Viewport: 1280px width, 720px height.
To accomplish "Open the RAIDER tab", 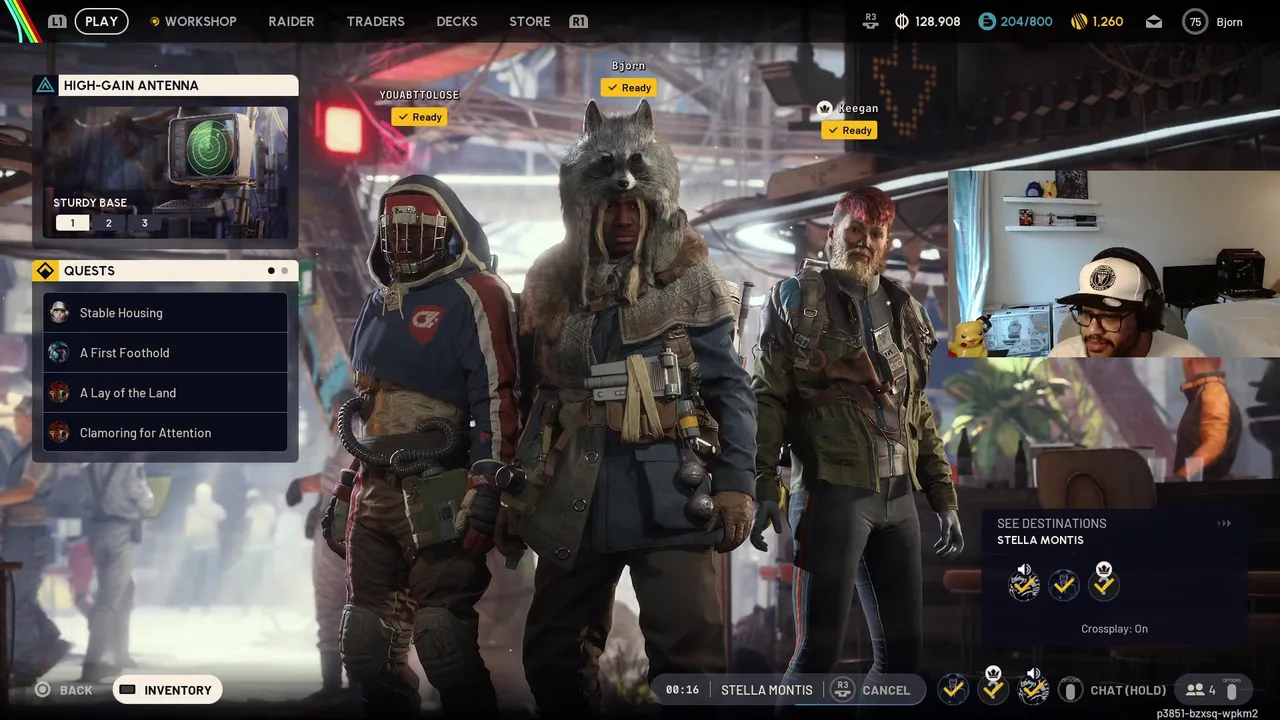I will coord(291,21).
